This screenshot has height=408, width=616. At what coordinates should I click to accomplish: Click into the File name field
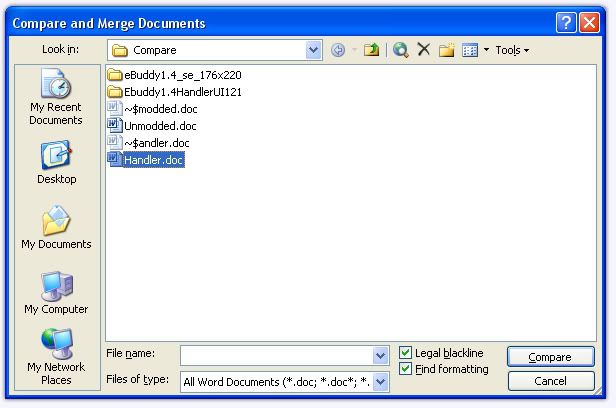(x=277, y=356)
